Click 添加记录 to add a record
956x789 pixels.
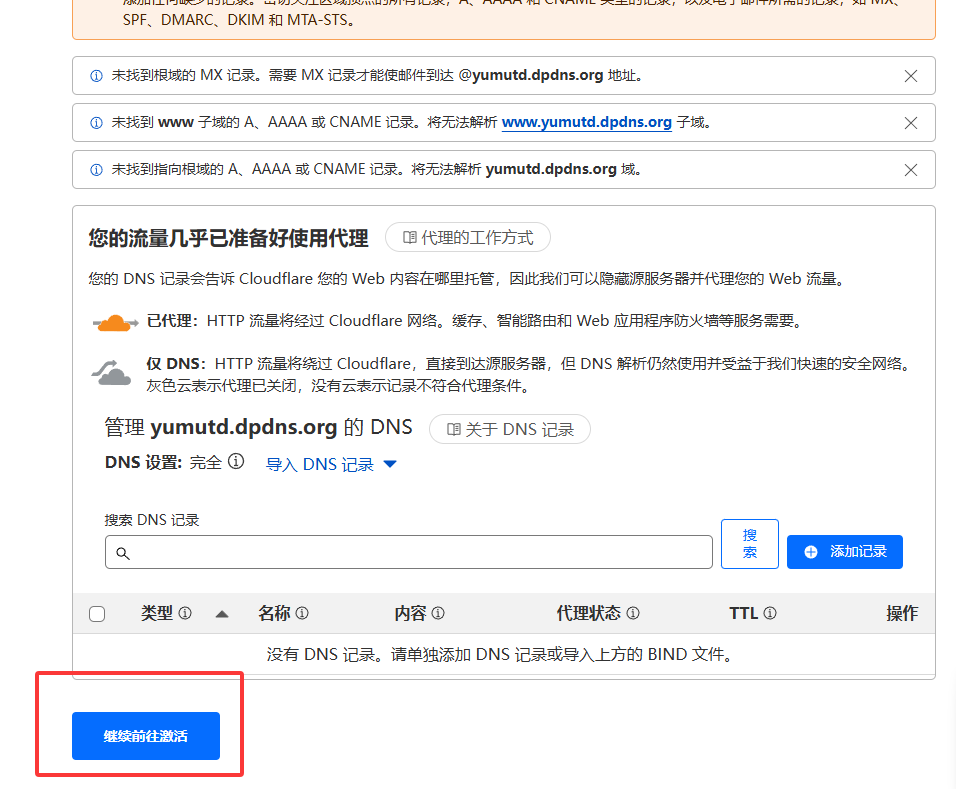click(x=845, y=552)
